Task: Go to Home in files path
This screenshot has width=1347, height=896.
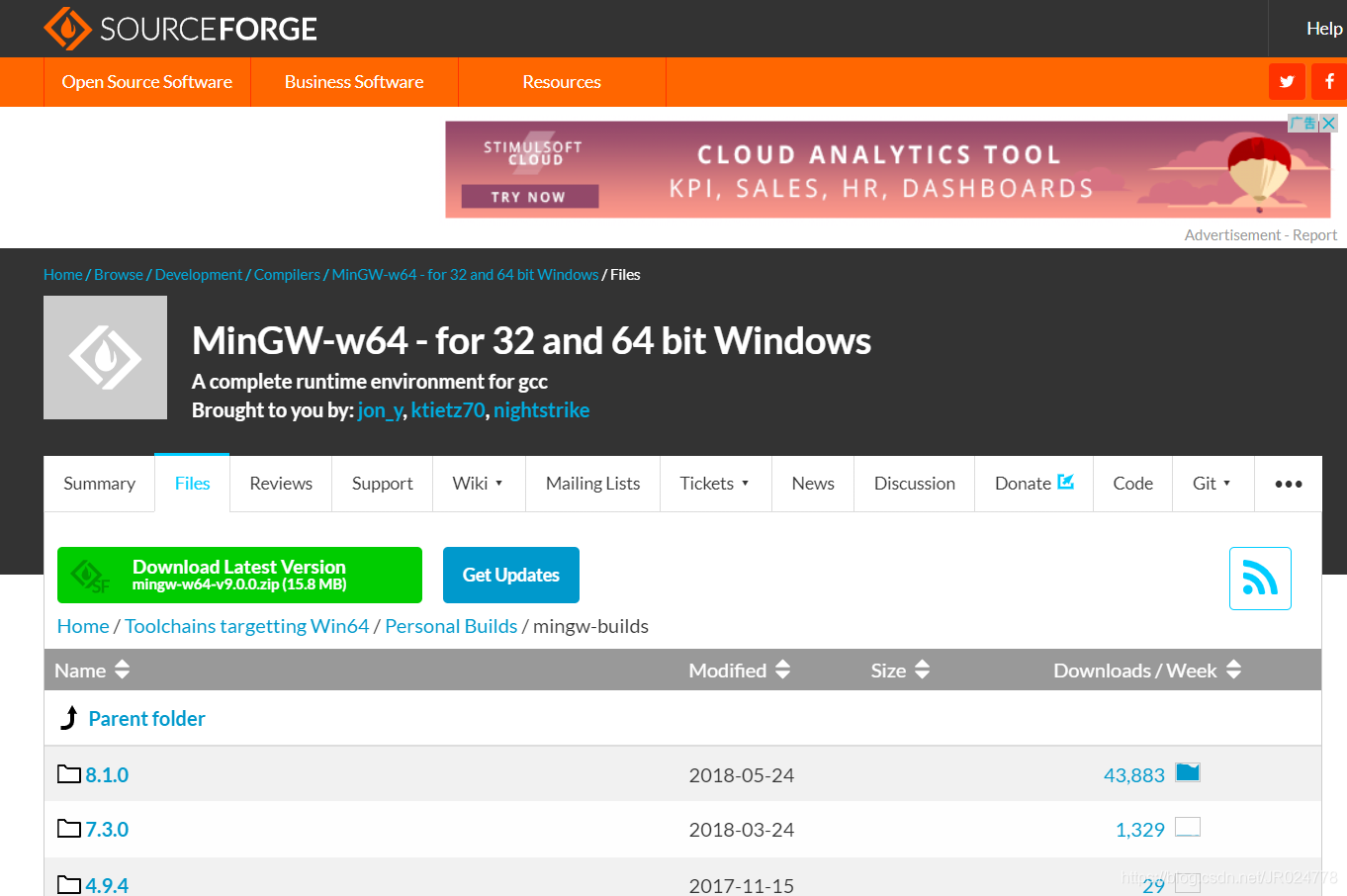Action: [x=83, y=626]
